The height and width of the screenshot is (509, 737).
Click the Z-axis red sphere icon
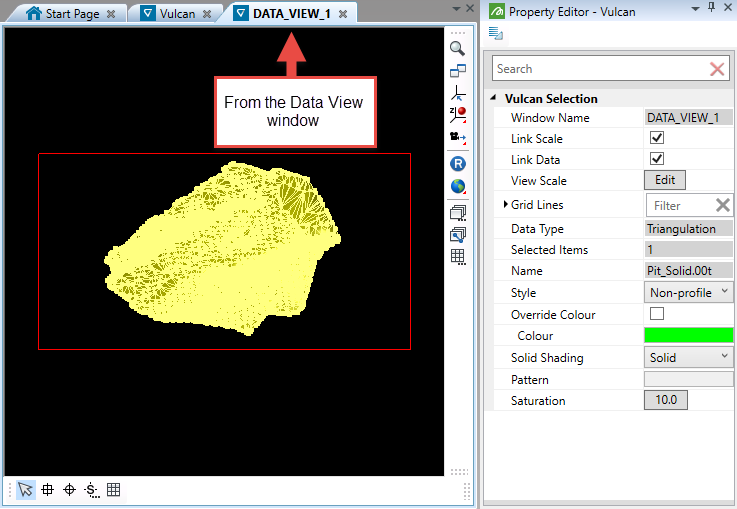point(457,115)
